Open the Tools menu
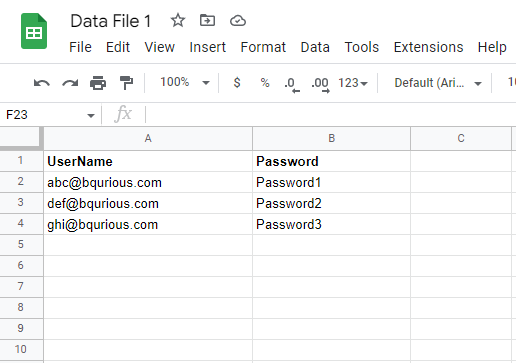 click(x=362, y=47)
